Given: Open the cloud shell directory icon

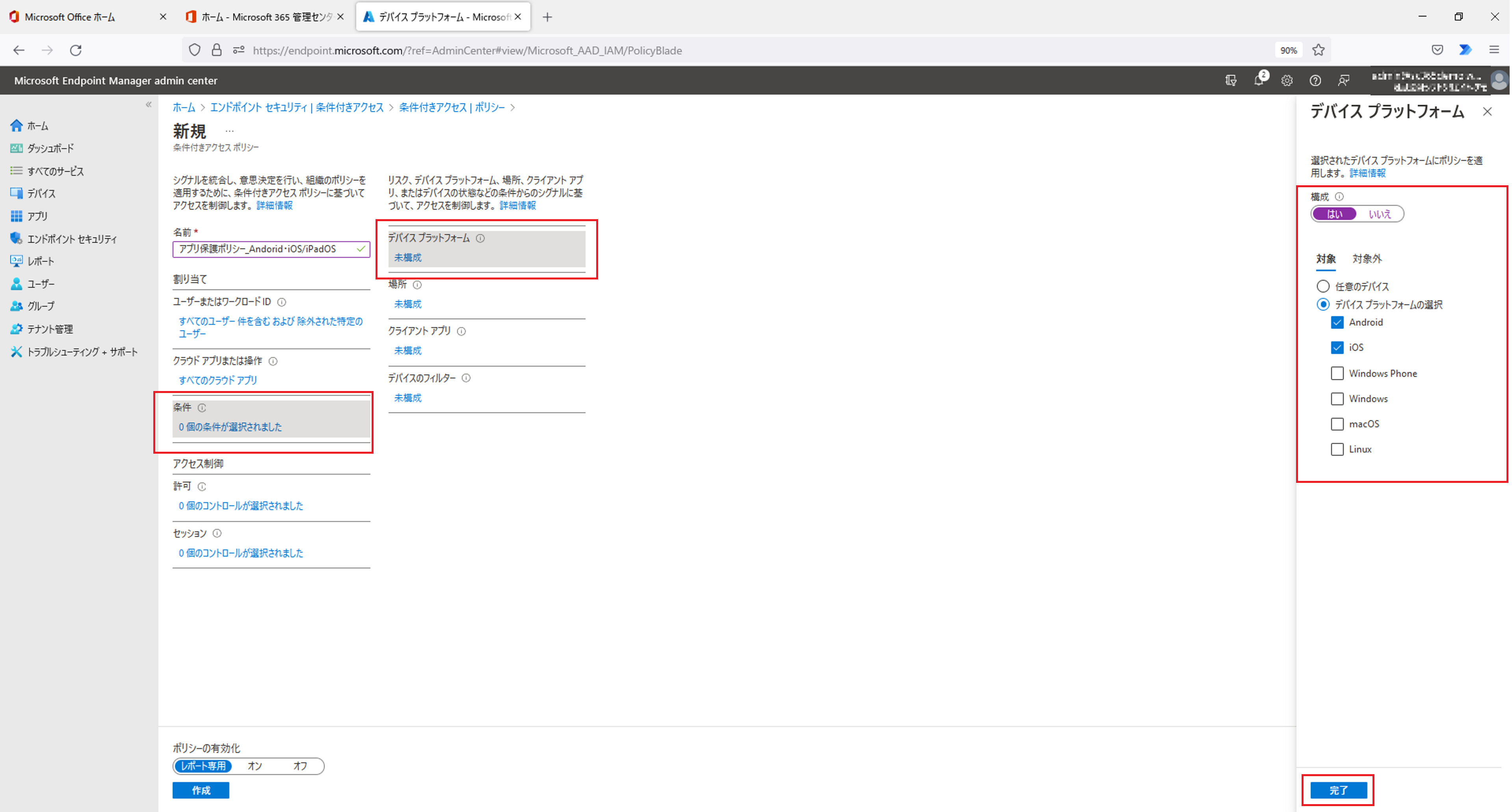Looking at the screenshot, I should tap(1231, 80).
